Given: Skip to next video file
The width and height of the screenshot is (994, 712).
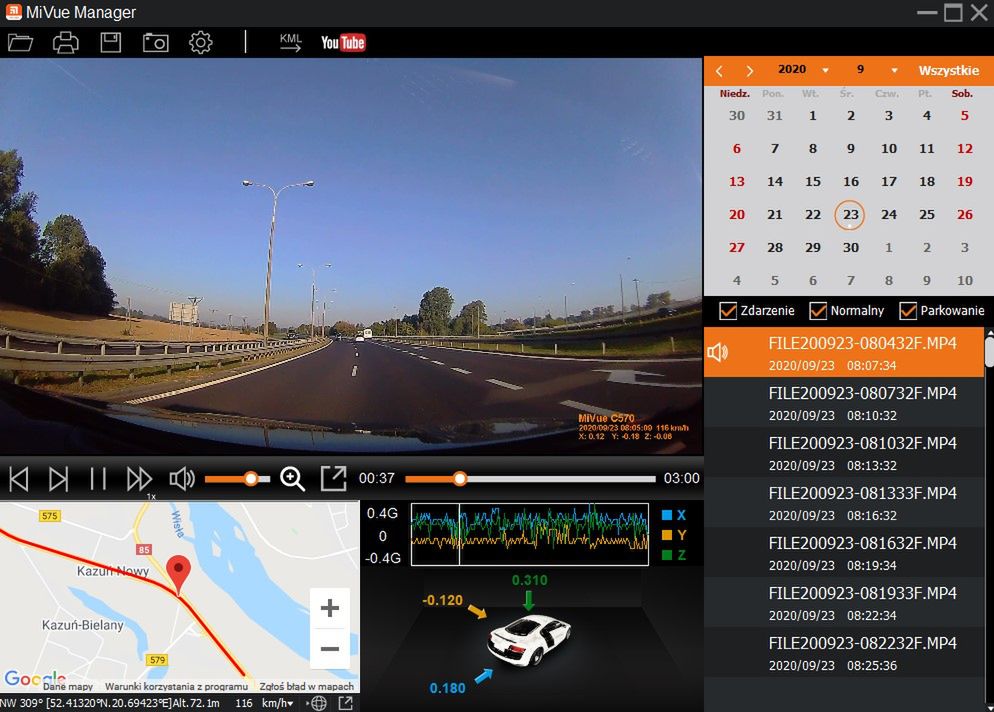Looking at the screenshot, I should (58, 479).
